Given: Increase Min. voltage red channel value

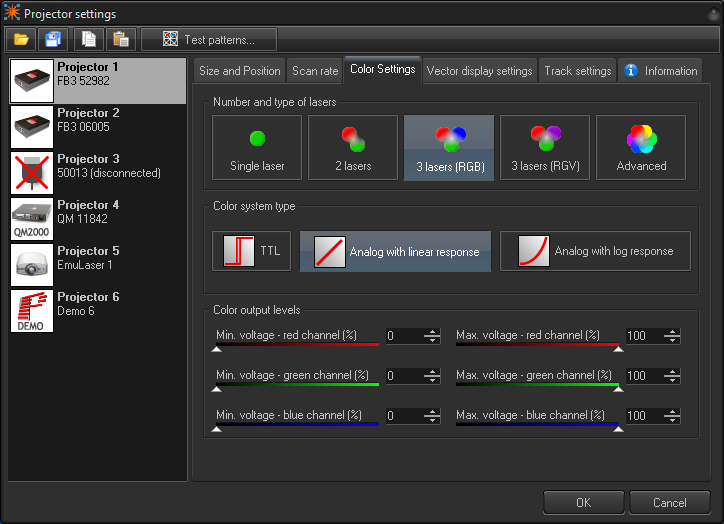Looking at the screenshot, I should [x=432, y=332].
